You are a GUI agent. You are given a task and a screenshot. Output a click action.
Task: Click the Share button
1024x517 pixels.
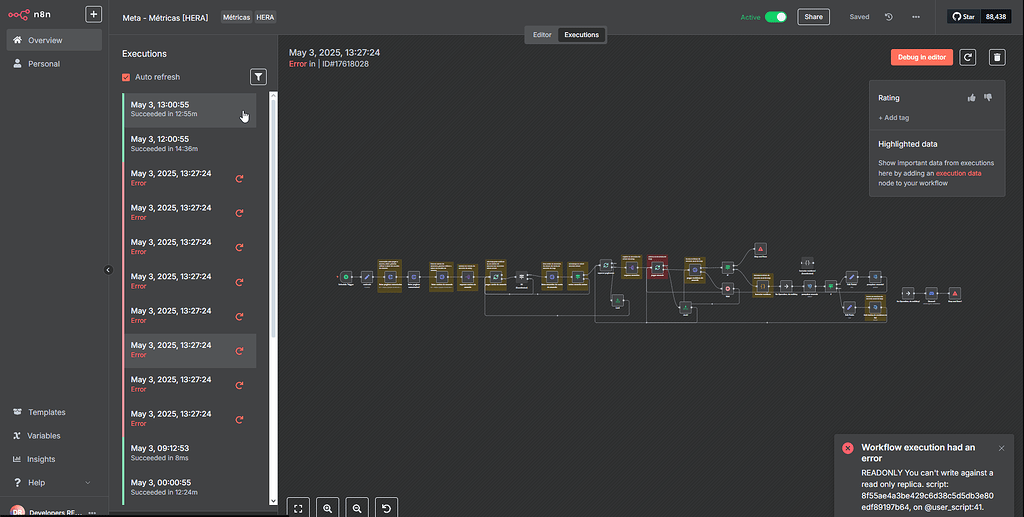tap(813, 17)
